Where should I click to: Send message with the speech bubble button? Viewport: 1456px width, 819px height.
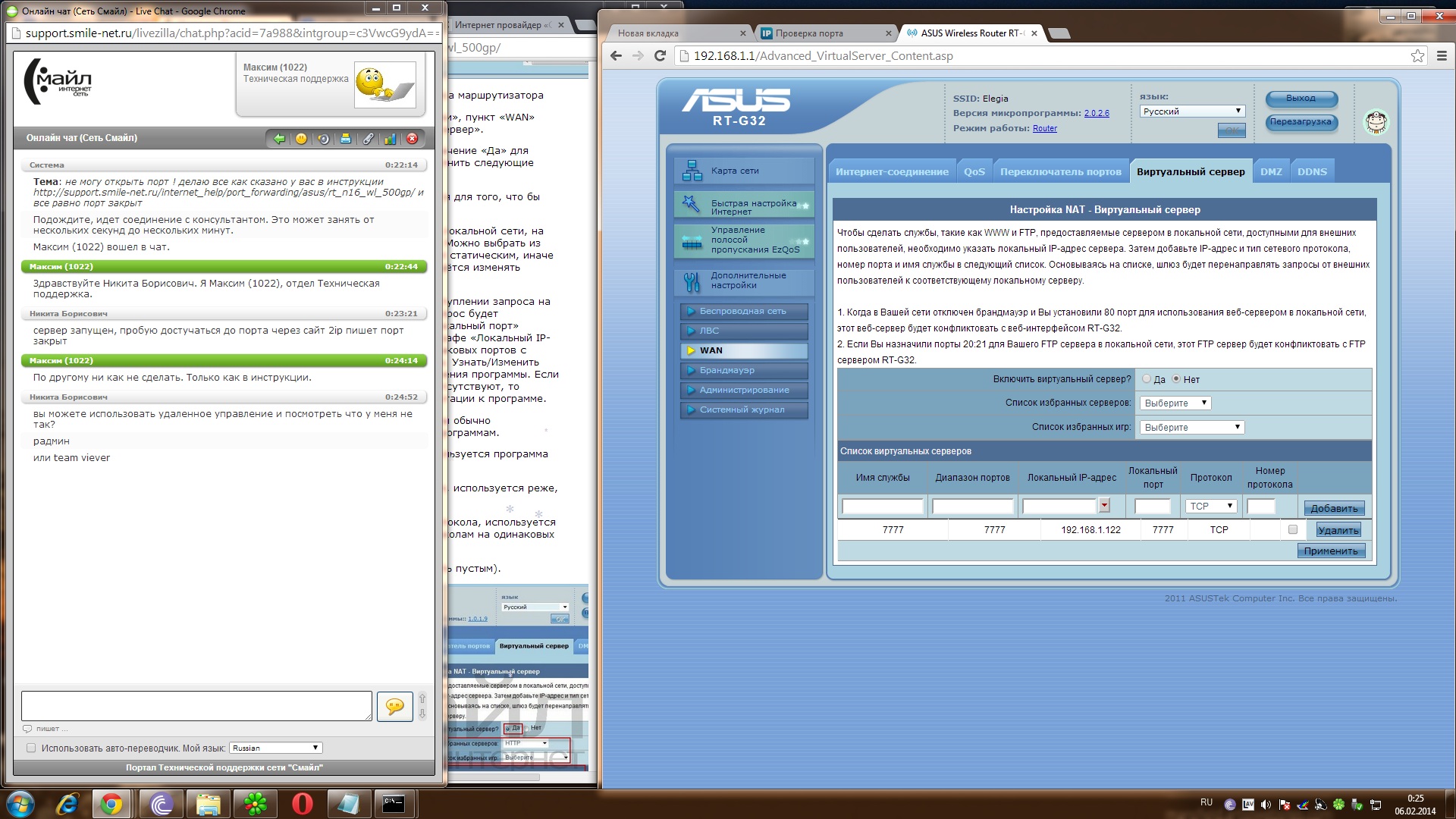(x=395, y=706)
